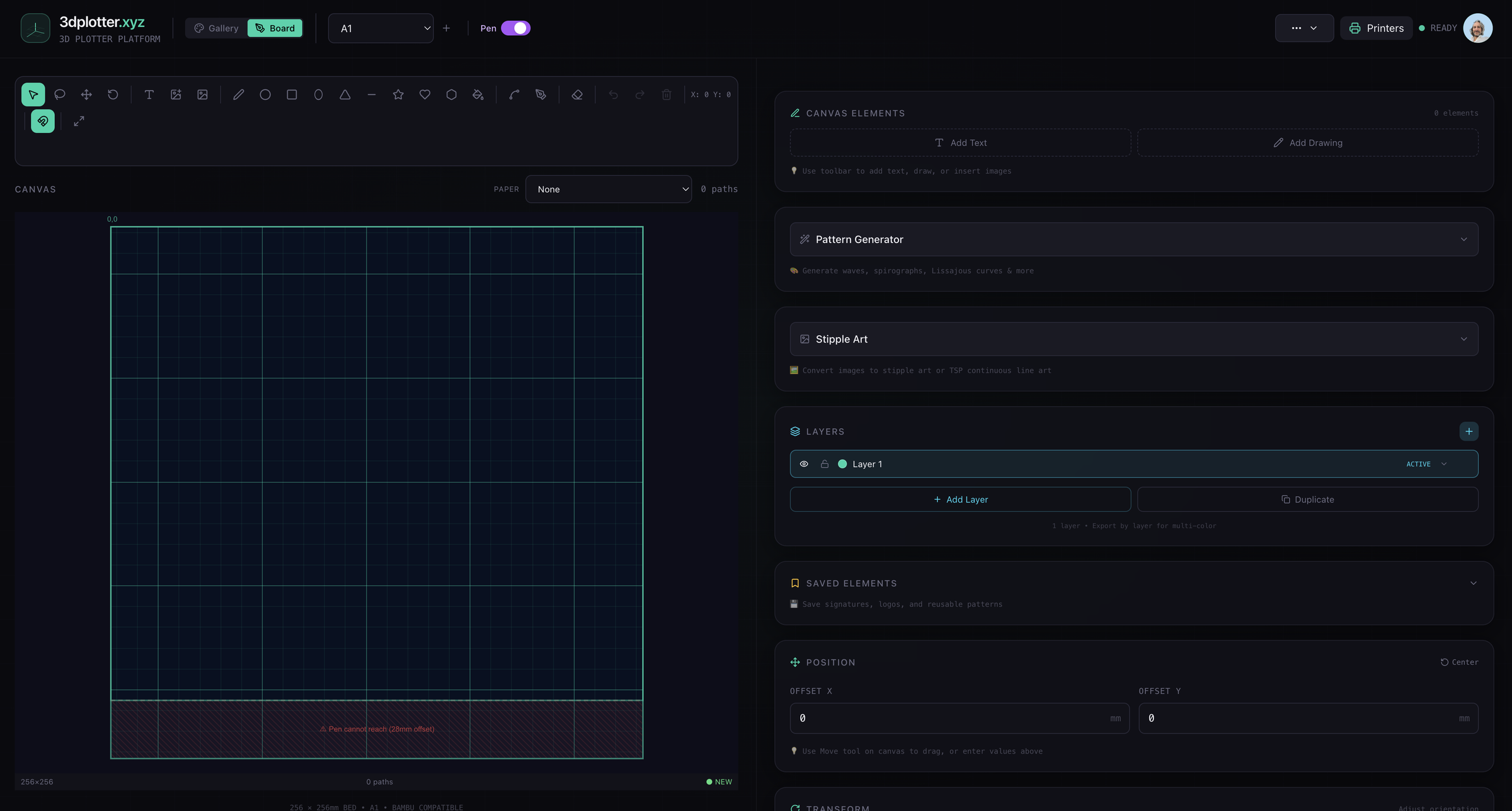Select the ellipse shape tool
1512x811 pixels.
click(x=319, y=94)
